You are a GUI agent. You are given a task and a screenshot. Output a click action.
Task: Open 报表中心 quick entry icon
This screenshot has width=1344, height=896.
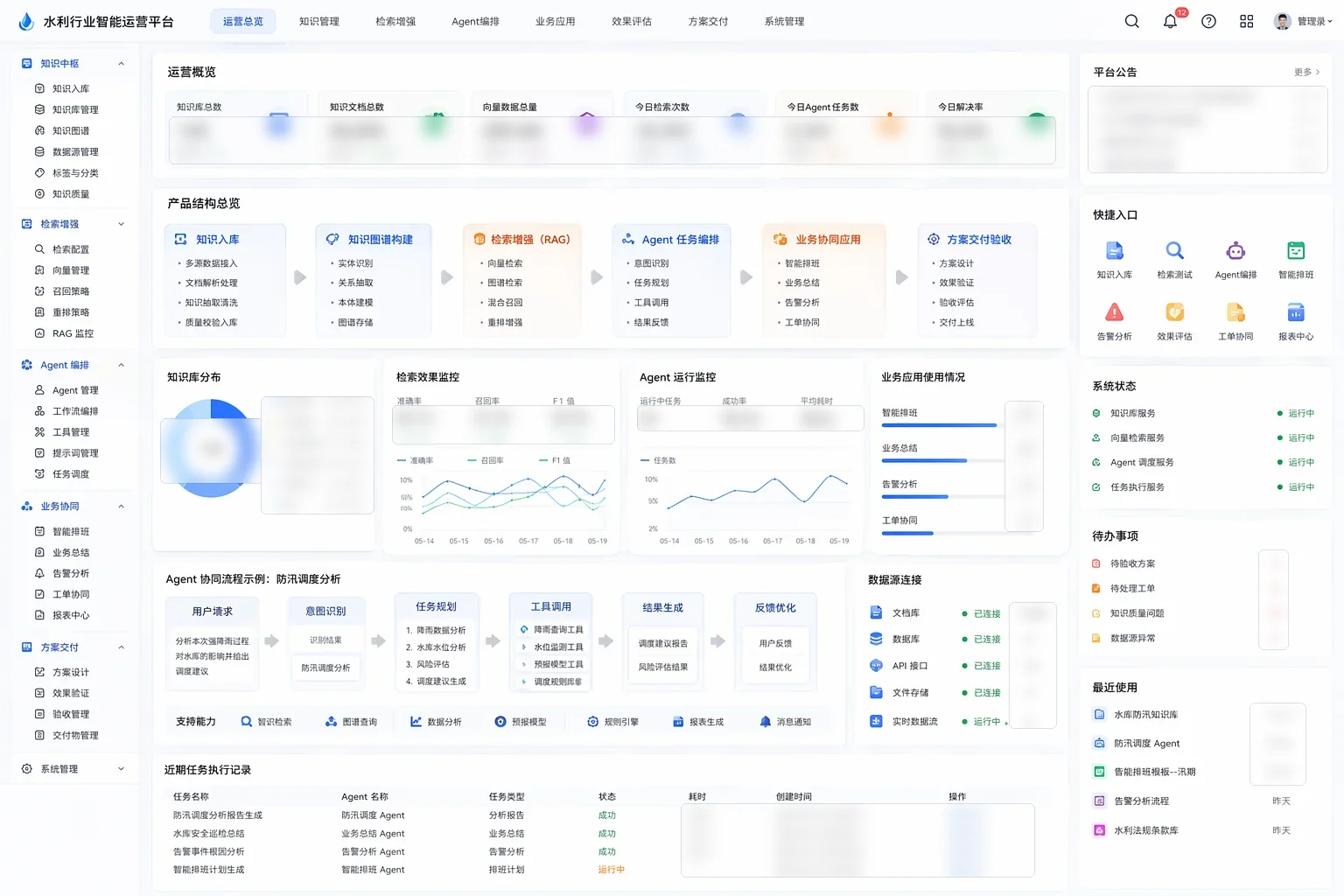[x=1296, y=312]
